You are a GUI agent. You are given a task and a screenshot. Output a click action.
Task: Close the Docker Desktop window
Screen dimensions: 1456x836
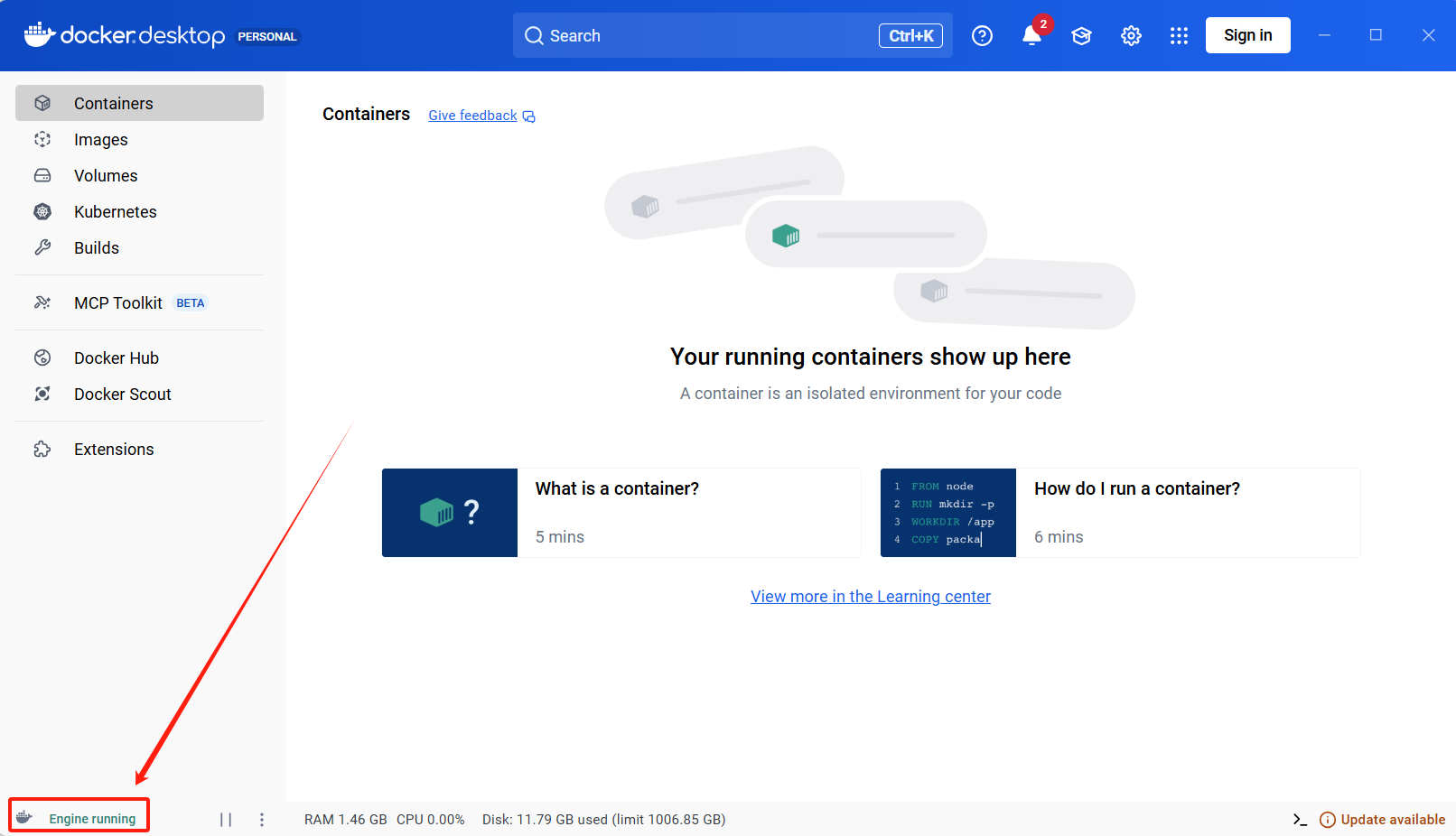point(1428,35)
